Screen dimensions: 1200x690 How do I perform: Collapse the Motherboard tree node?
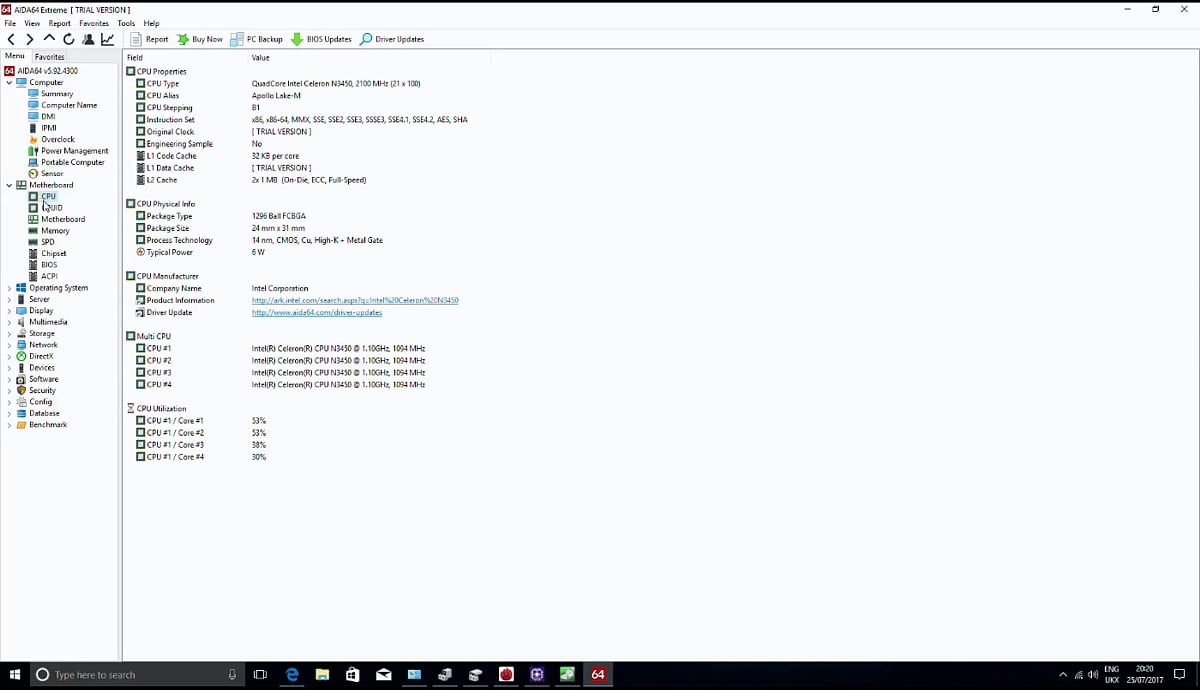tap(8, 185)
